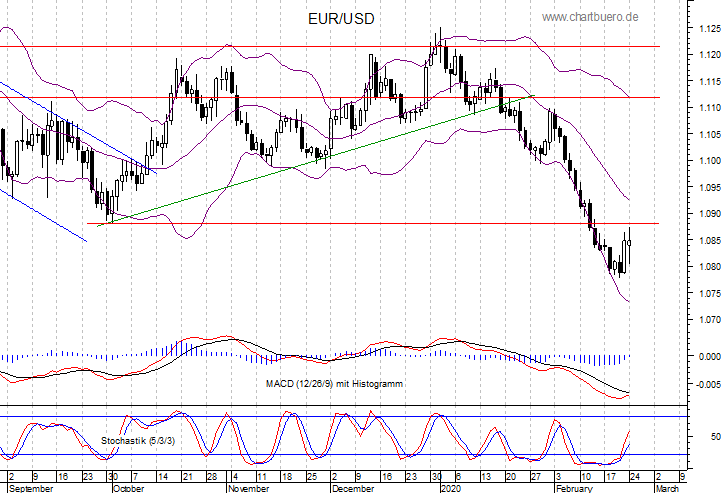Click the 1.125 price axis label

coord(706,28)
